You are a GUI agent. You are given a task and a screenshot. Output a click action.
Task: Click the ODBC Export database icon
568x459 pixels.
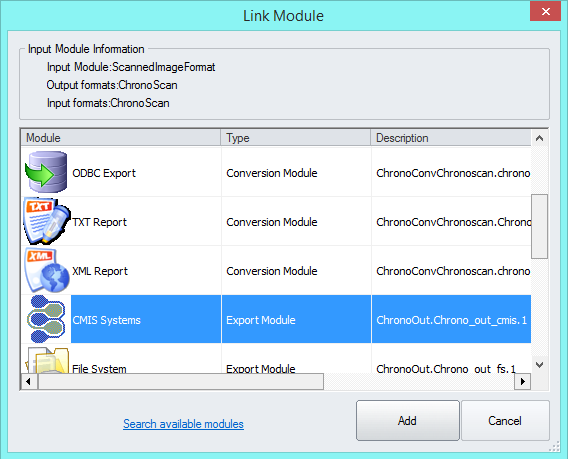coord(46,172)
